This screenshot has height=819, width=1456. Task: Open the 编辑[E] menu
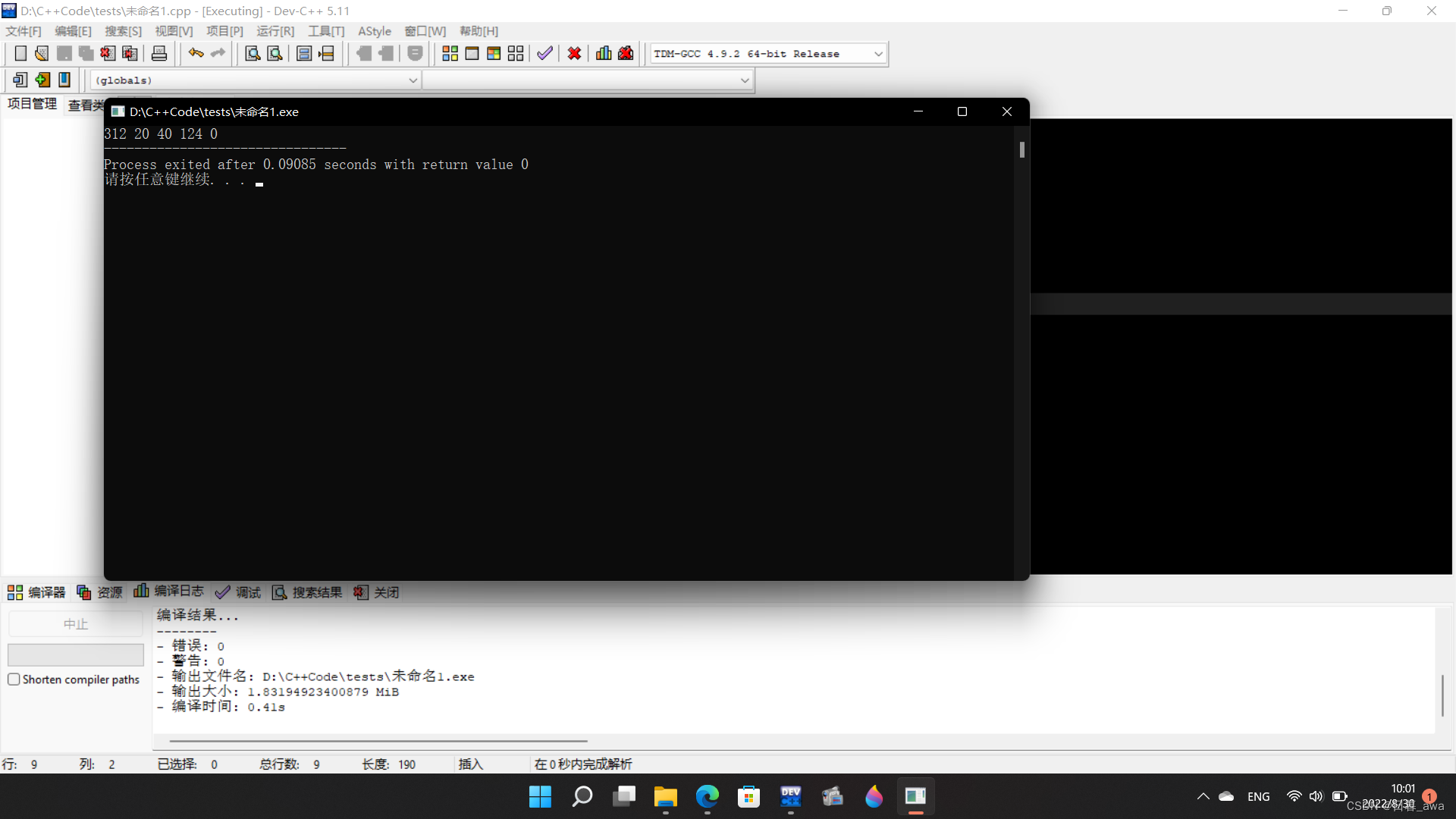73,31
